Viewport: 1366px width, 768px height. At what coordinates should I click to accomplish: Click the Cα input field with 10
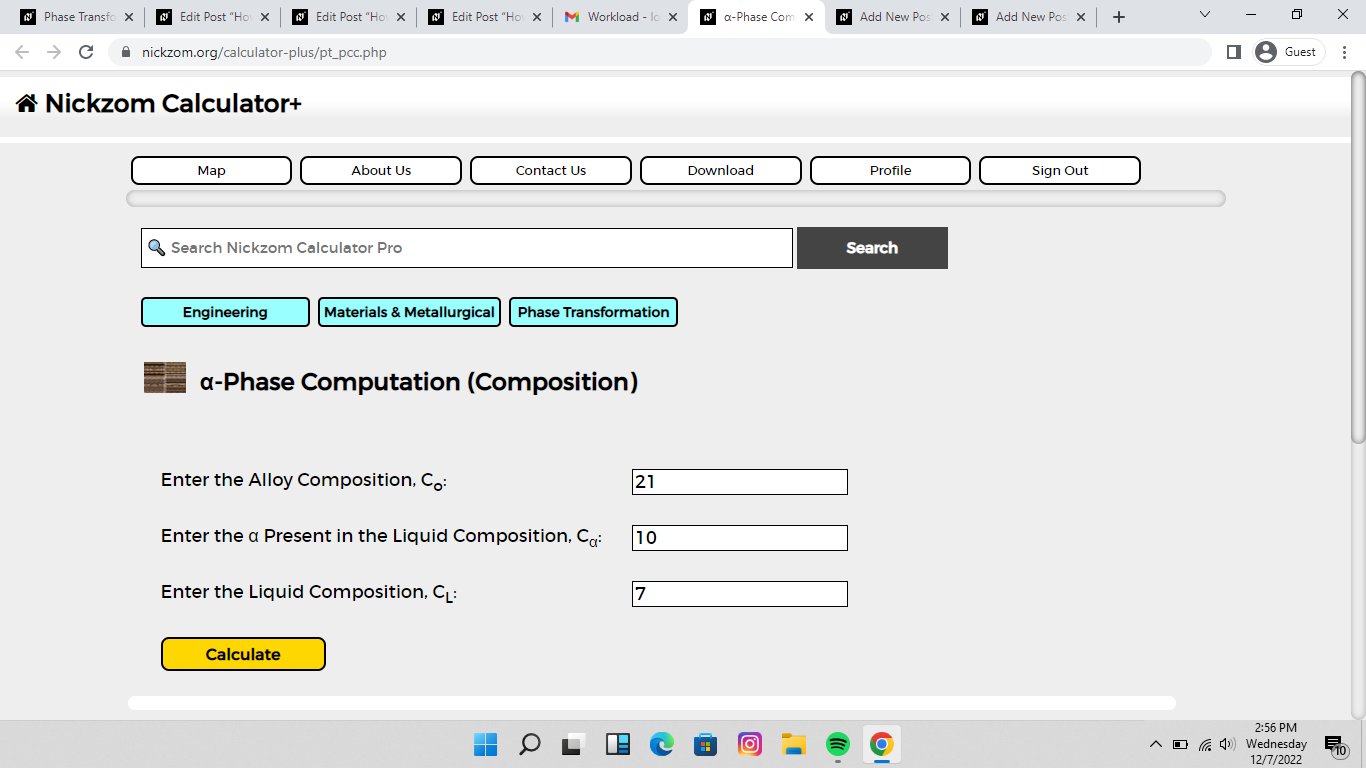click(740, 538)
